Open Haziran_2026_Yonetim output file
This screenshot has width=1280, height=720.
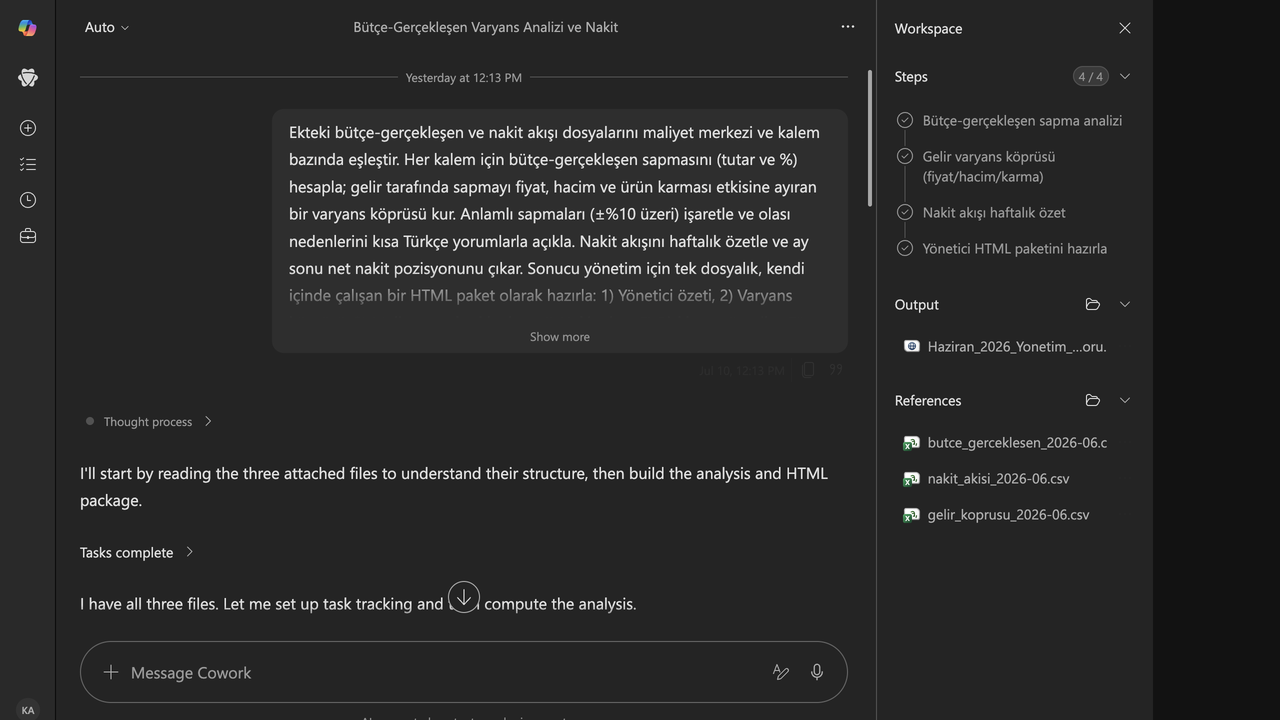coord(1017,346)
